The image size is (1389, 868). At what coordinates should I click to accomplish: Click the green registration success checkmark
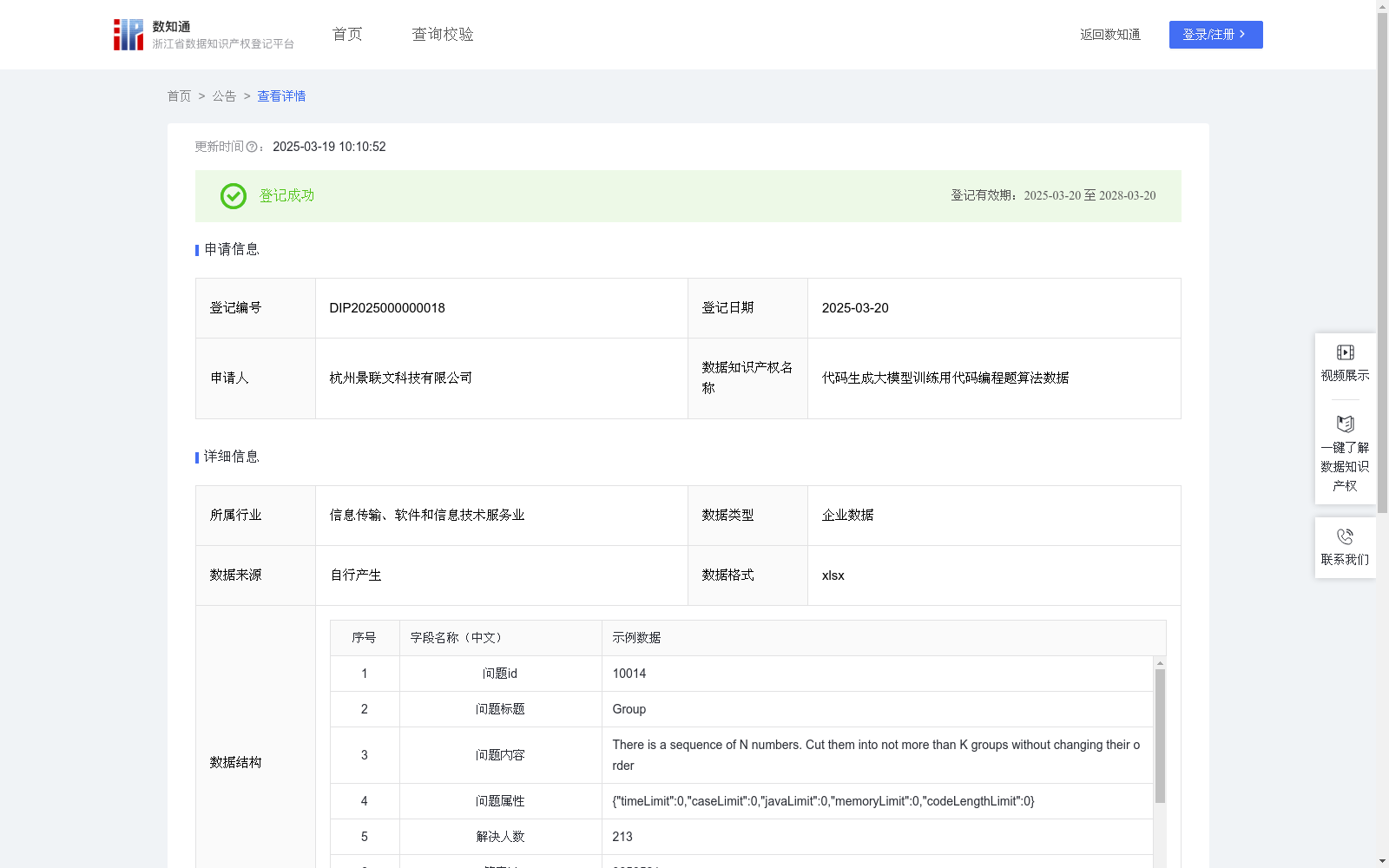coord(234,196)
